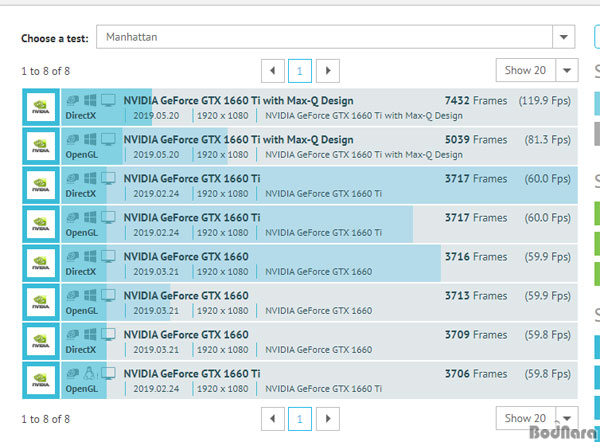600x442 pixels.
Task: Click the NVIDIA logo of the 3716 Frames result
Action: 41,263
